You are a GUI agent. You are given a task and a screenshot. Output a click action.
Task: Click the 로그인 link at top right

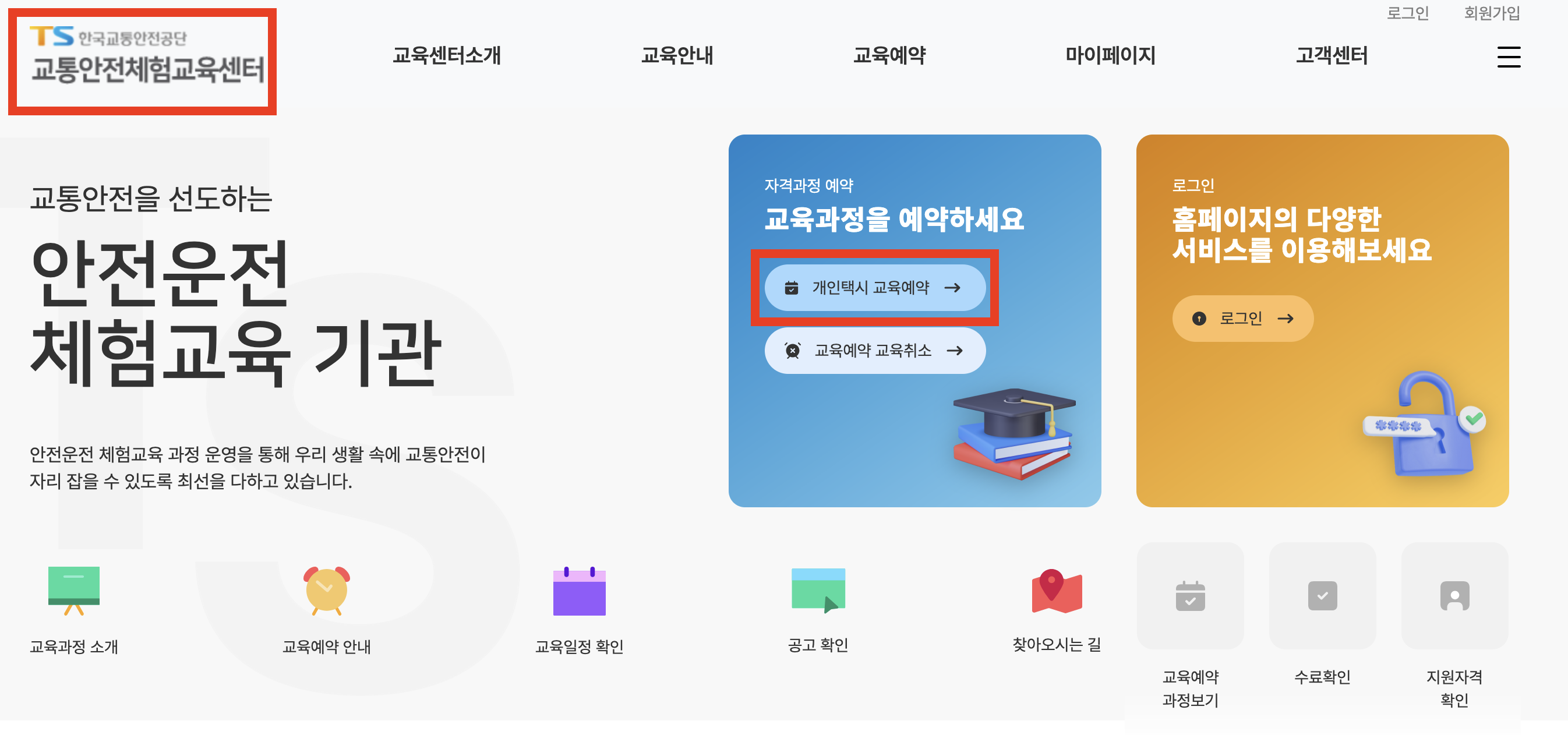[x=1407, y=13]
